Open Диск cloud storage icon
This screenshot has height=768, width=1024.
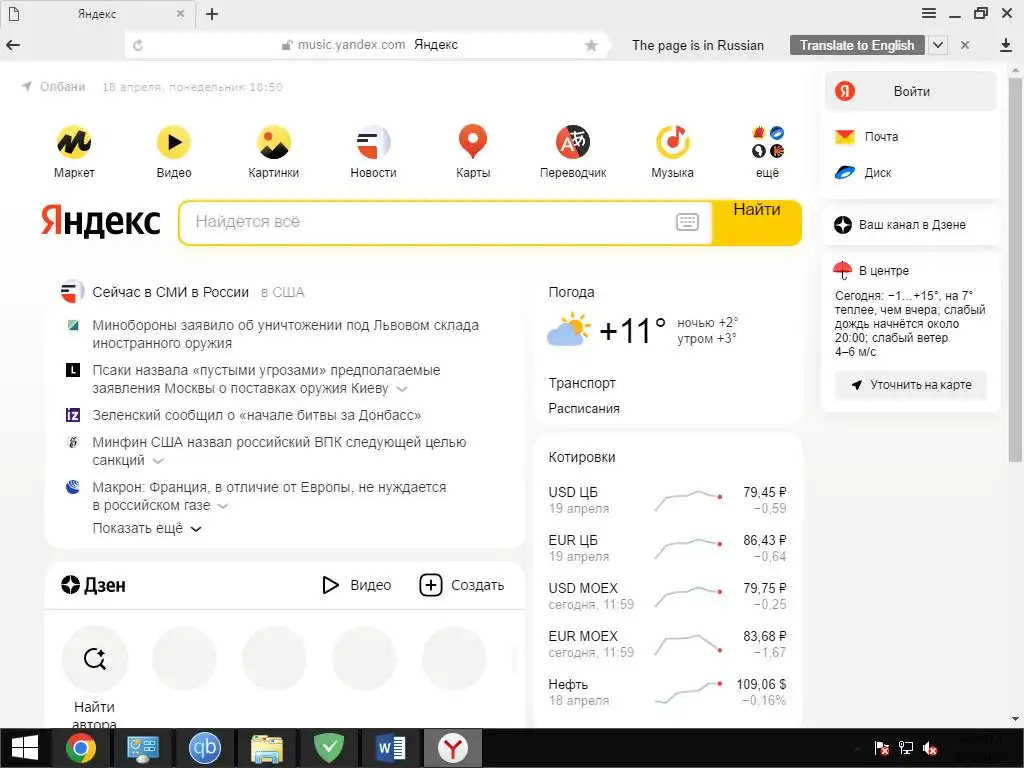844,172
